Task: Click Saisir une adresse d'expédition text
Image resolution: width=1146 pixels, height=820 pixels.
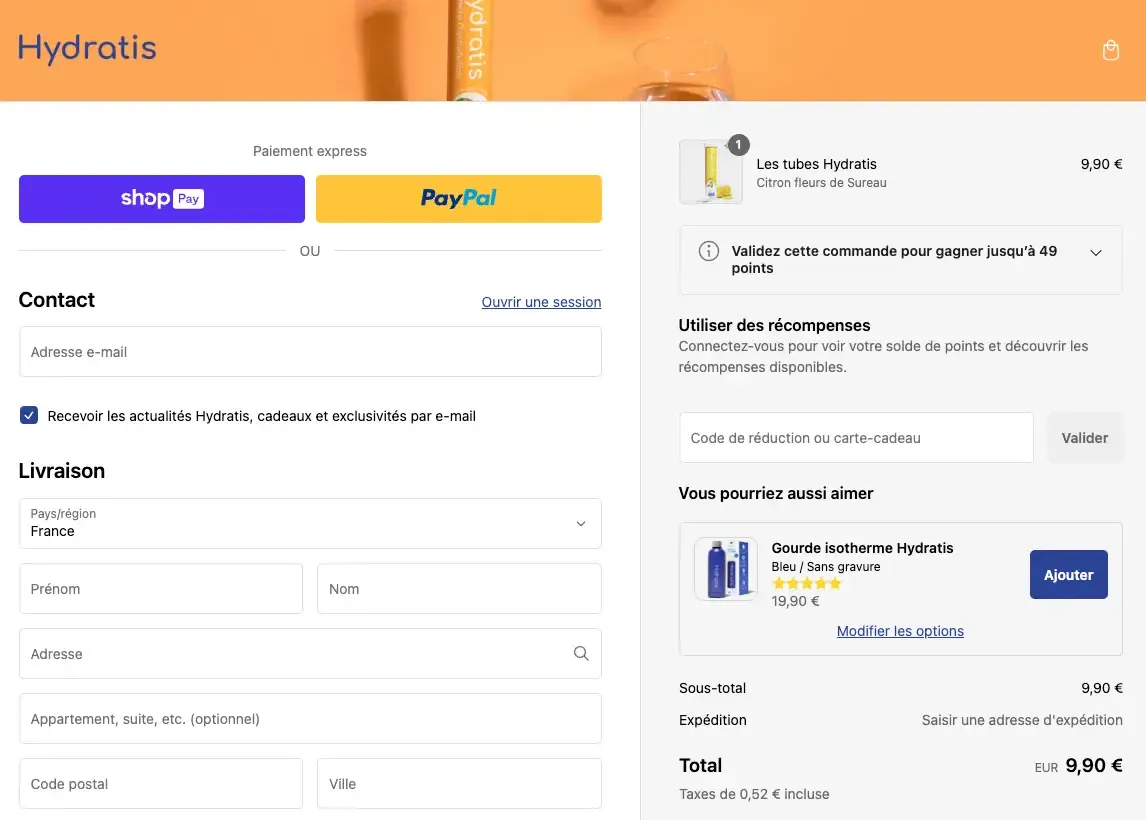Action: pyautogui.click(x=1022, y=720)
